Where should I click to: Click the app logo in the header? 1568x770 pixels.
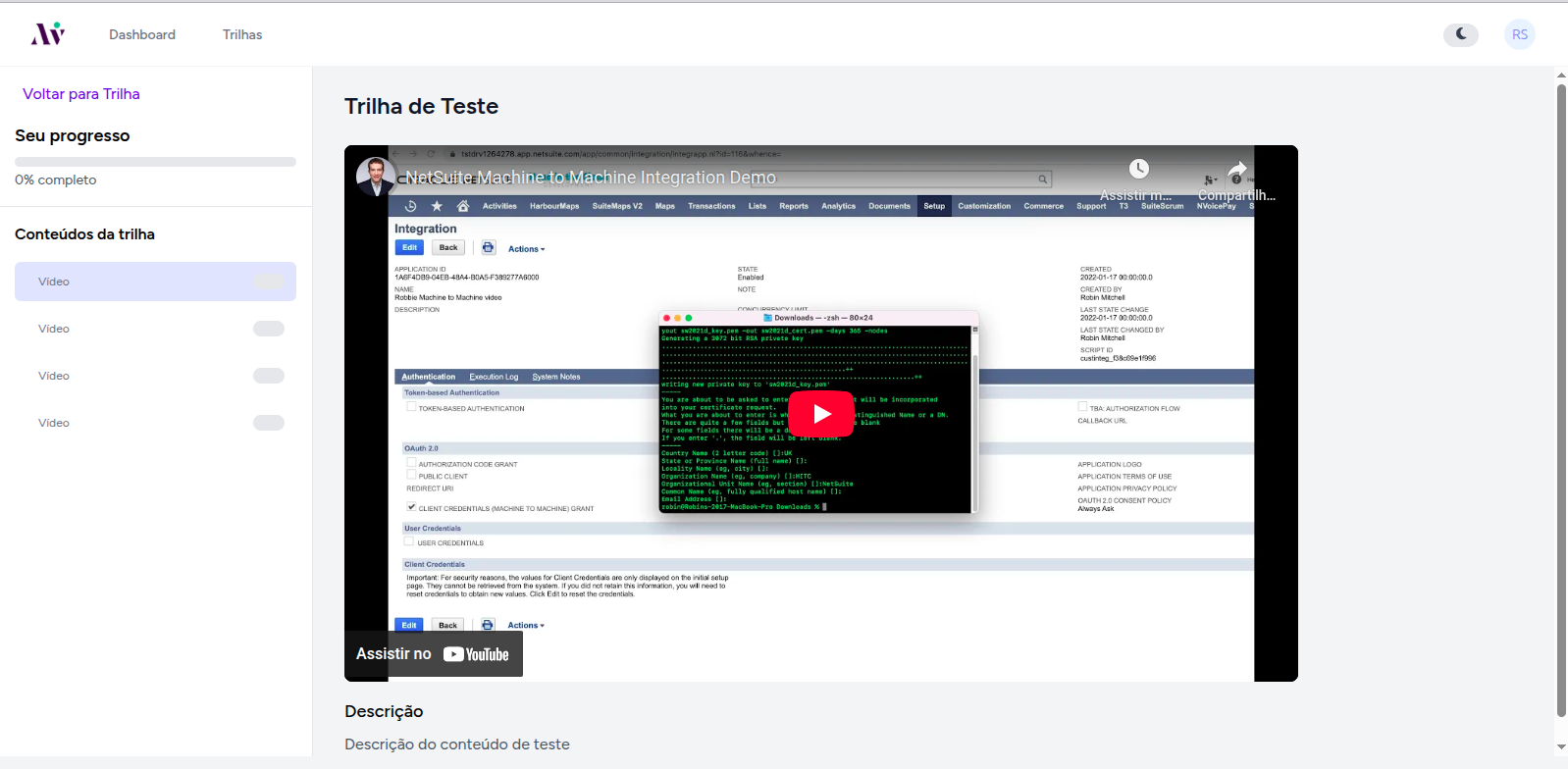tap(48, 34)
